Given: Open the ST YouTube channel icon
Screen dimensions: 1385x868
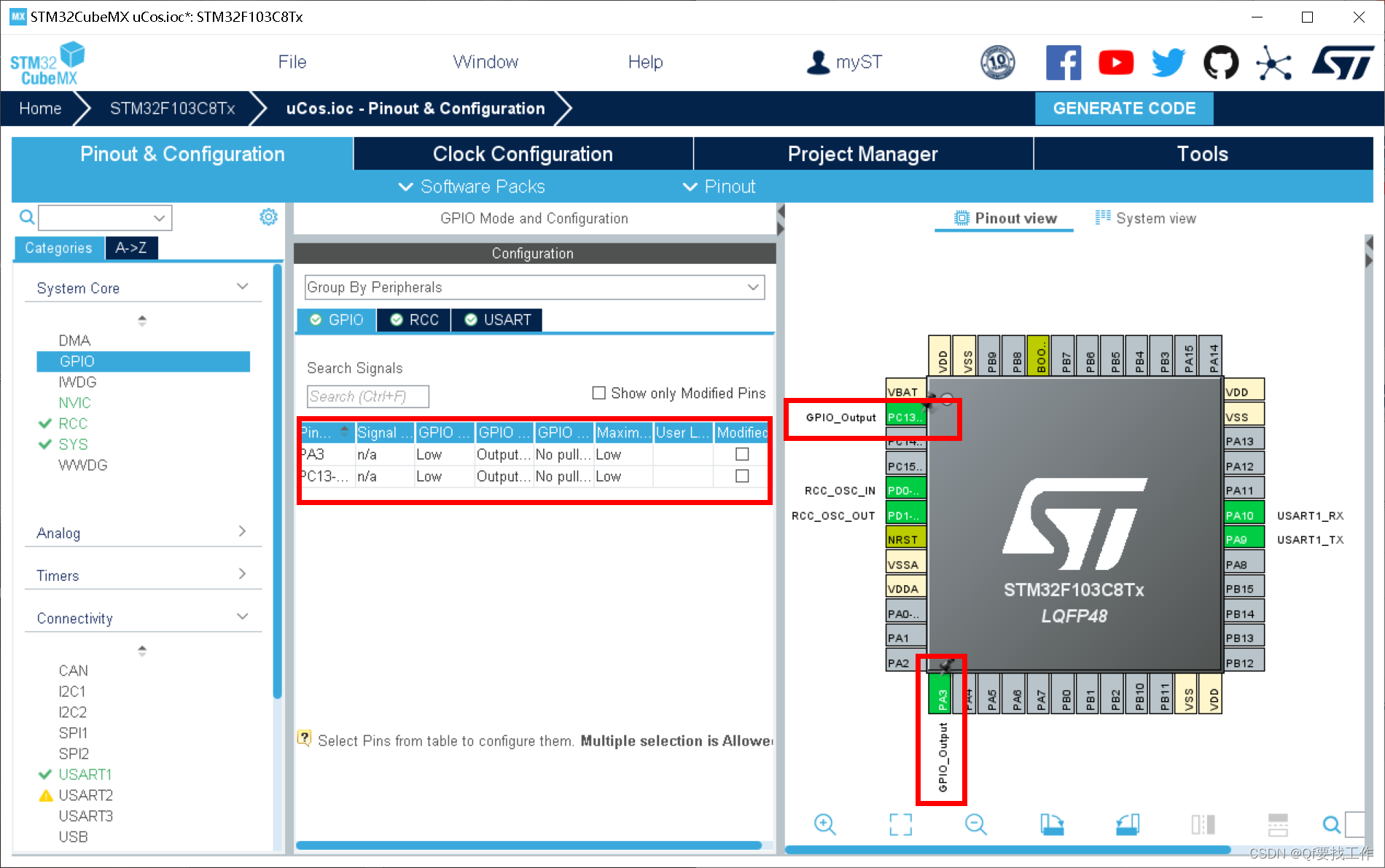Looking at the screenshot, I should click(x=1115, y=63).
